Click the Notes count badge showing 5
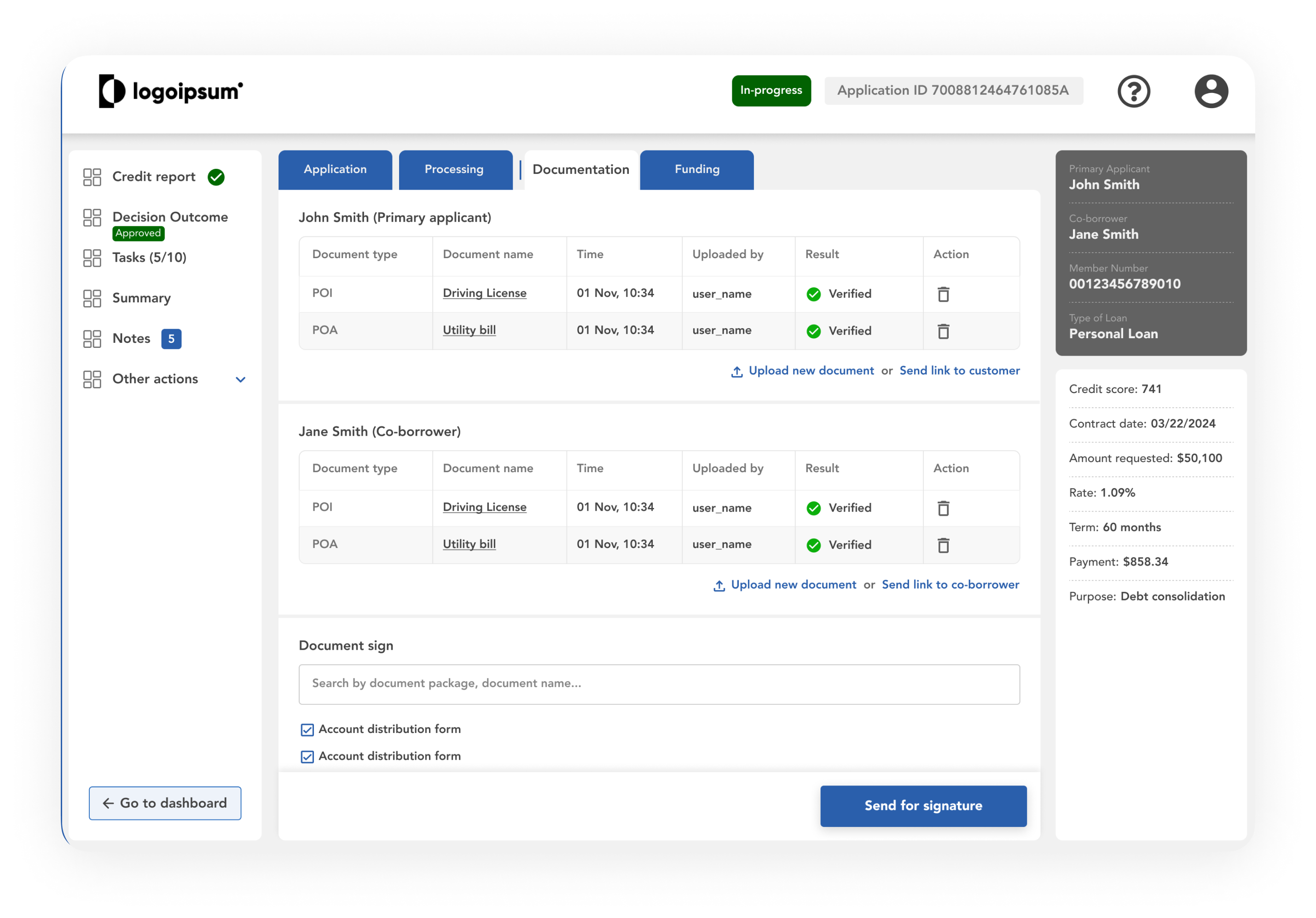The image size is (1316, 918). point(171,339)
